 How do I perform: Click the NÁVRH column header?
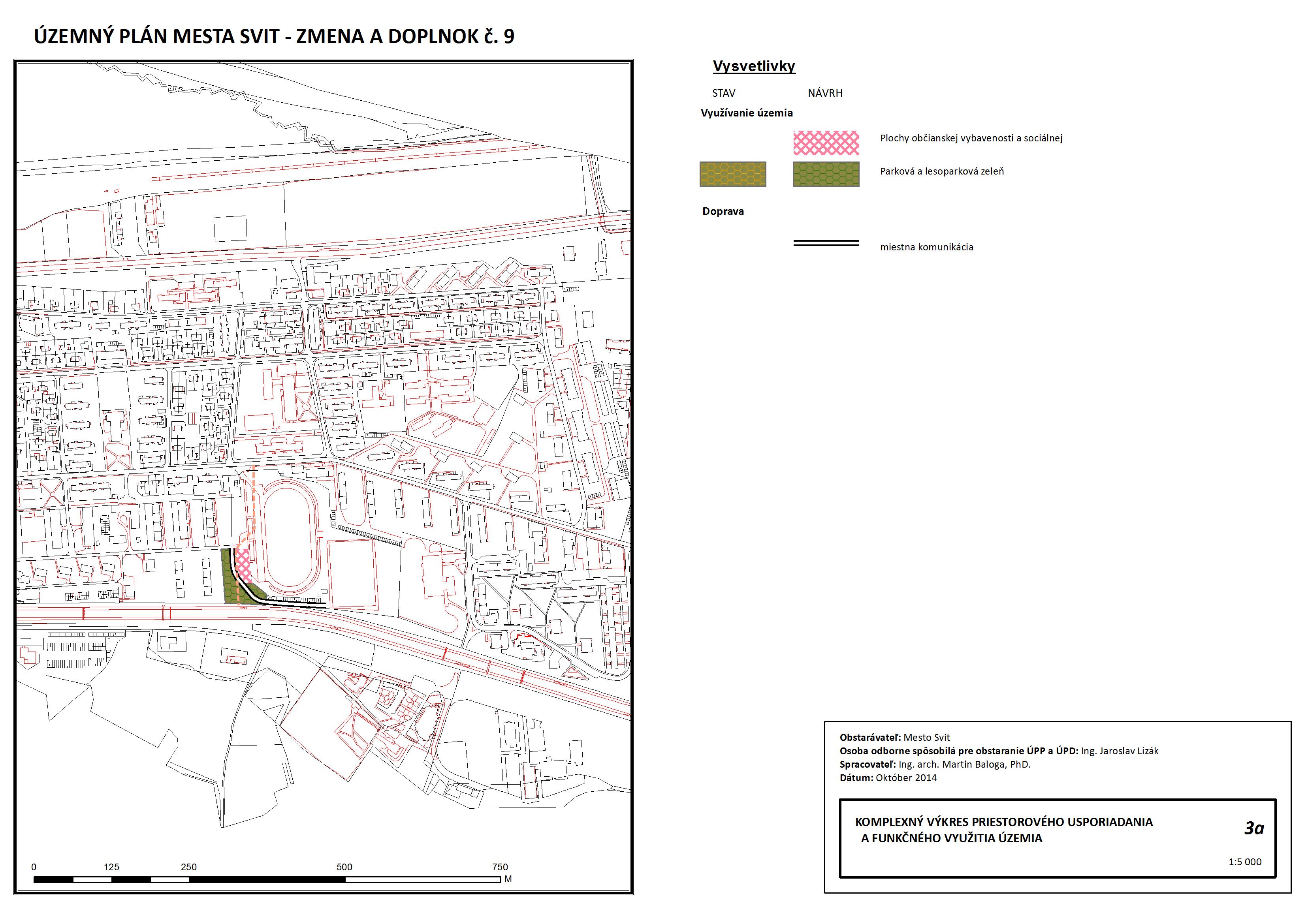[x=824, y=93]
